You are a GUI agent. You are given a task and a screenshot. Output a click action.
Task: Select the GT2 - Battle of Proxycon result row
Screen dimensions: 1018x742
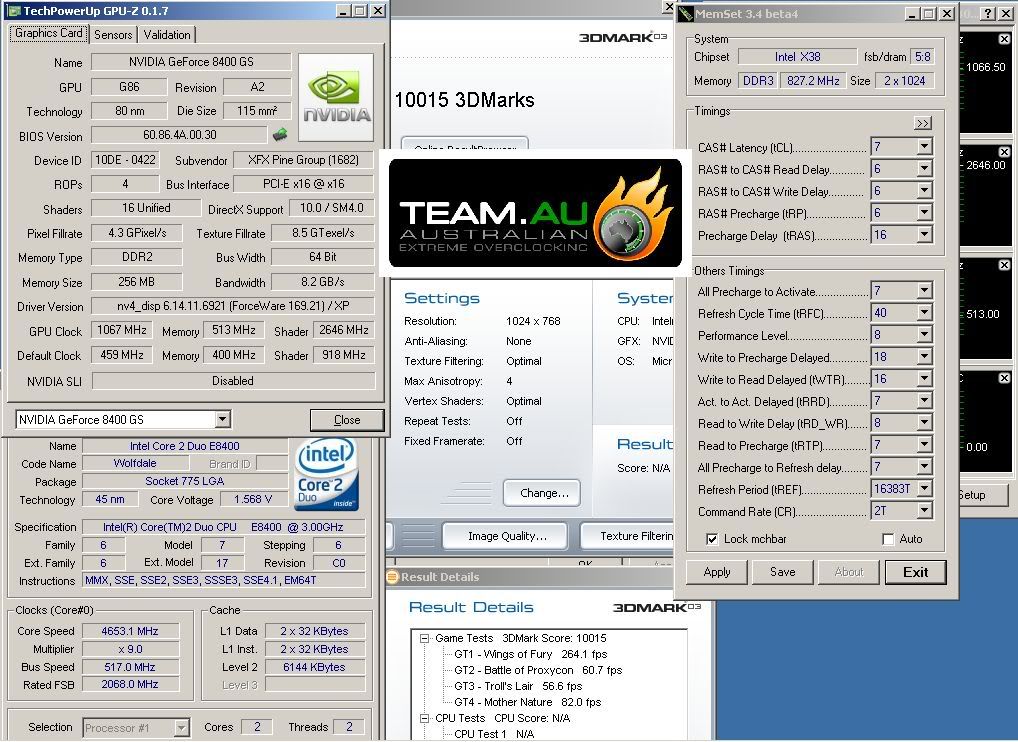tap(538, 671)
